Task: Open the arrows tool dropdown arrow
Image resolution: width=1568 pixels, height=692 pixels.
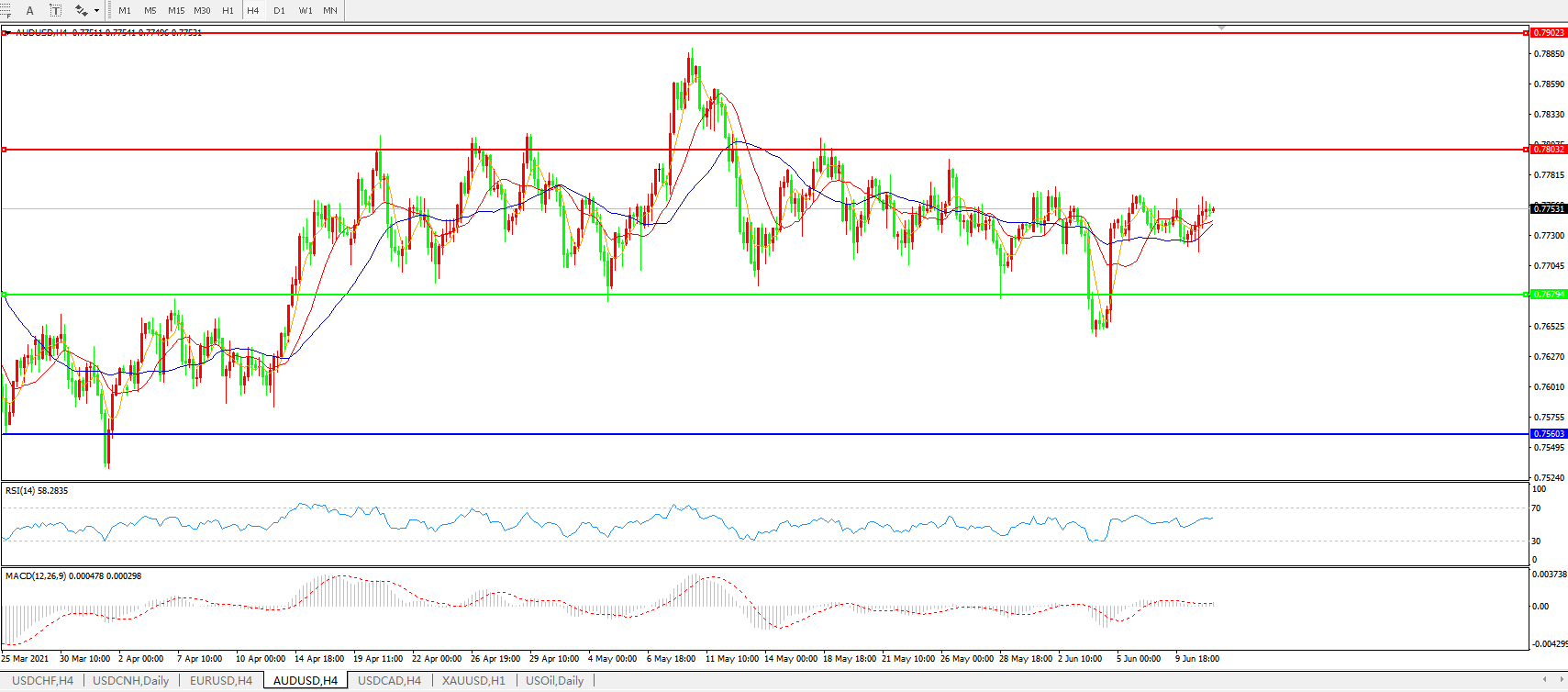Action: (96, 11)
